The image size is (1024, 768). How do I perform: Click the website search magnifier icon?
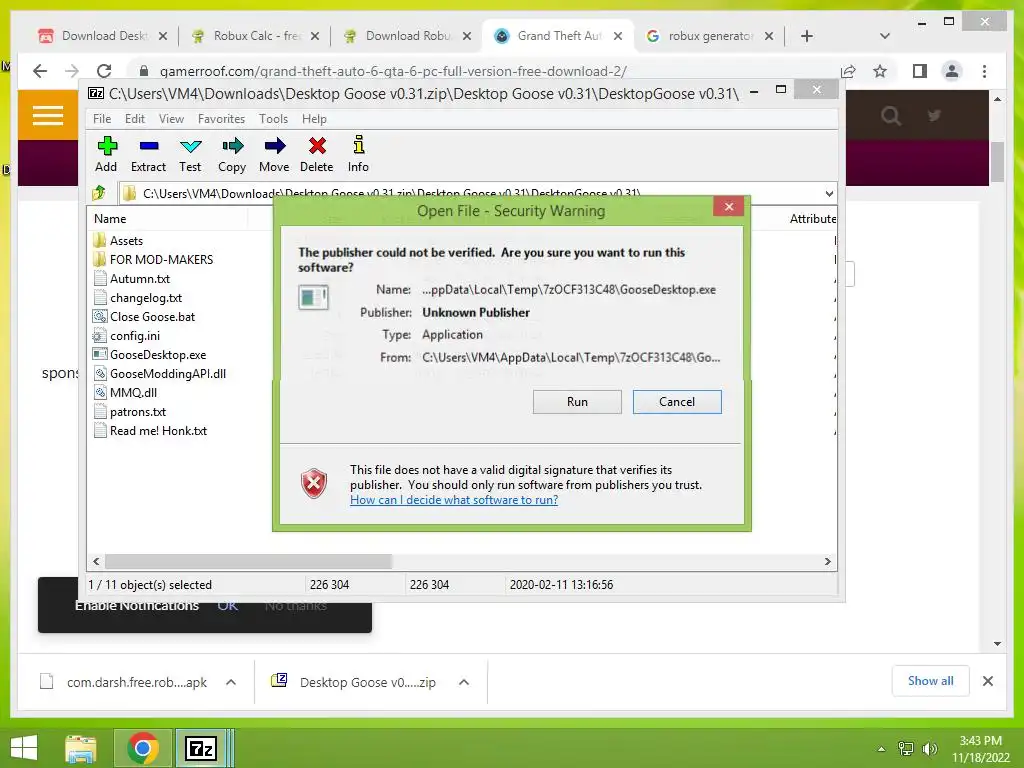891,116
